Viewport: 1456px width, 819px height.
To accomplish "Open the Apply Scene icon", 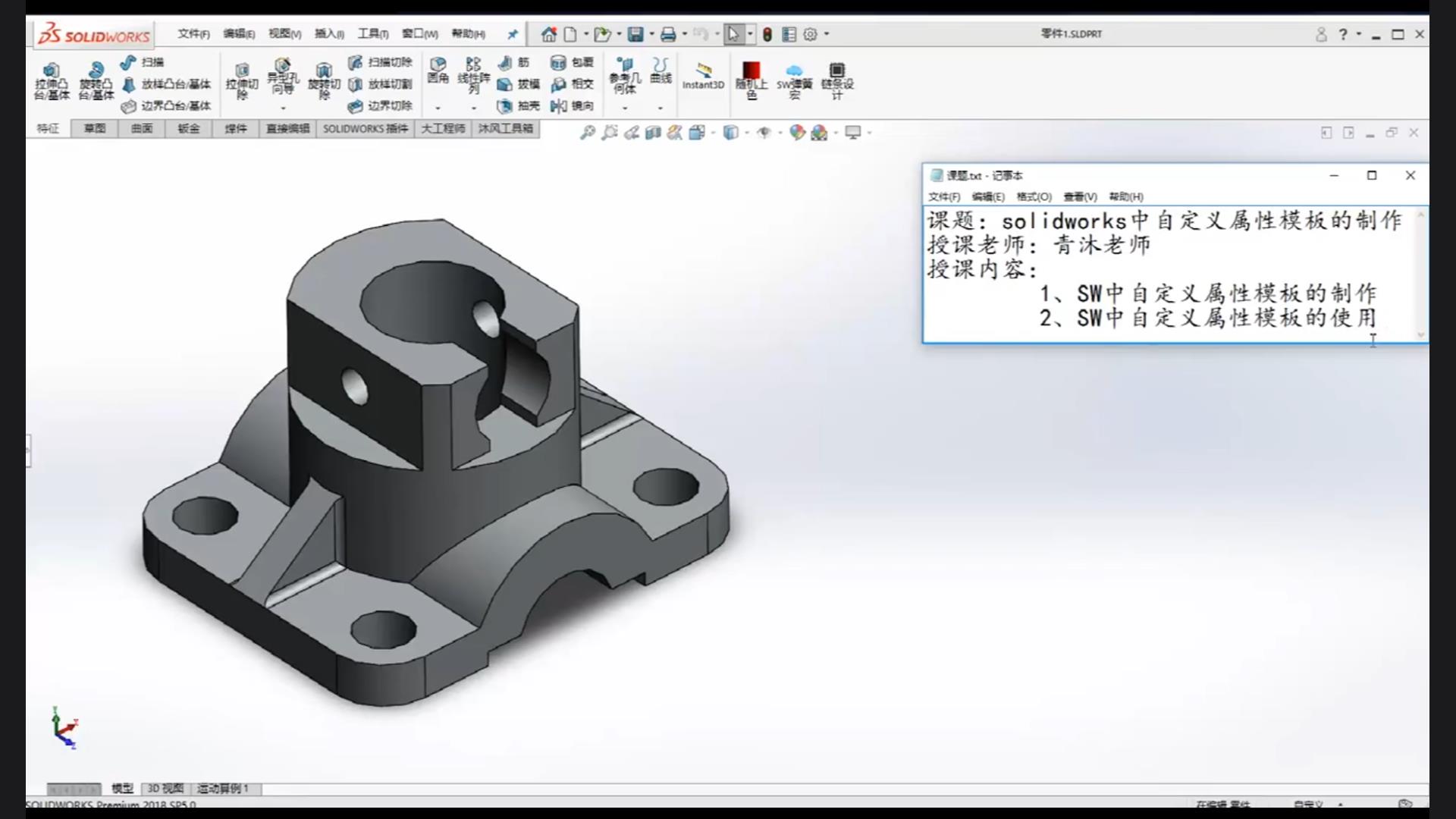I will click(819, 133).
